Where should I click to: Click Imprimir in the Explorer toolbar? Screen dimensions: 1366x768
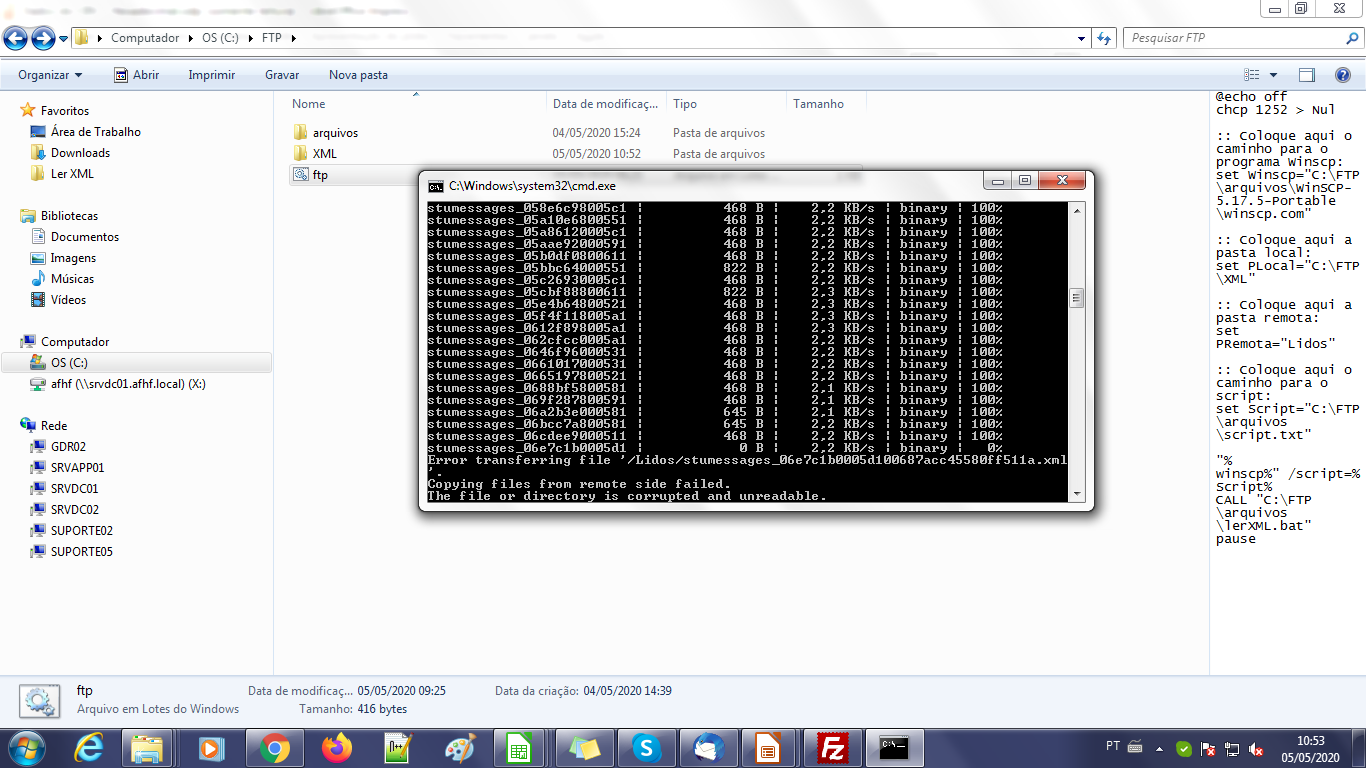pyautogui.click(x=211, y=75)
